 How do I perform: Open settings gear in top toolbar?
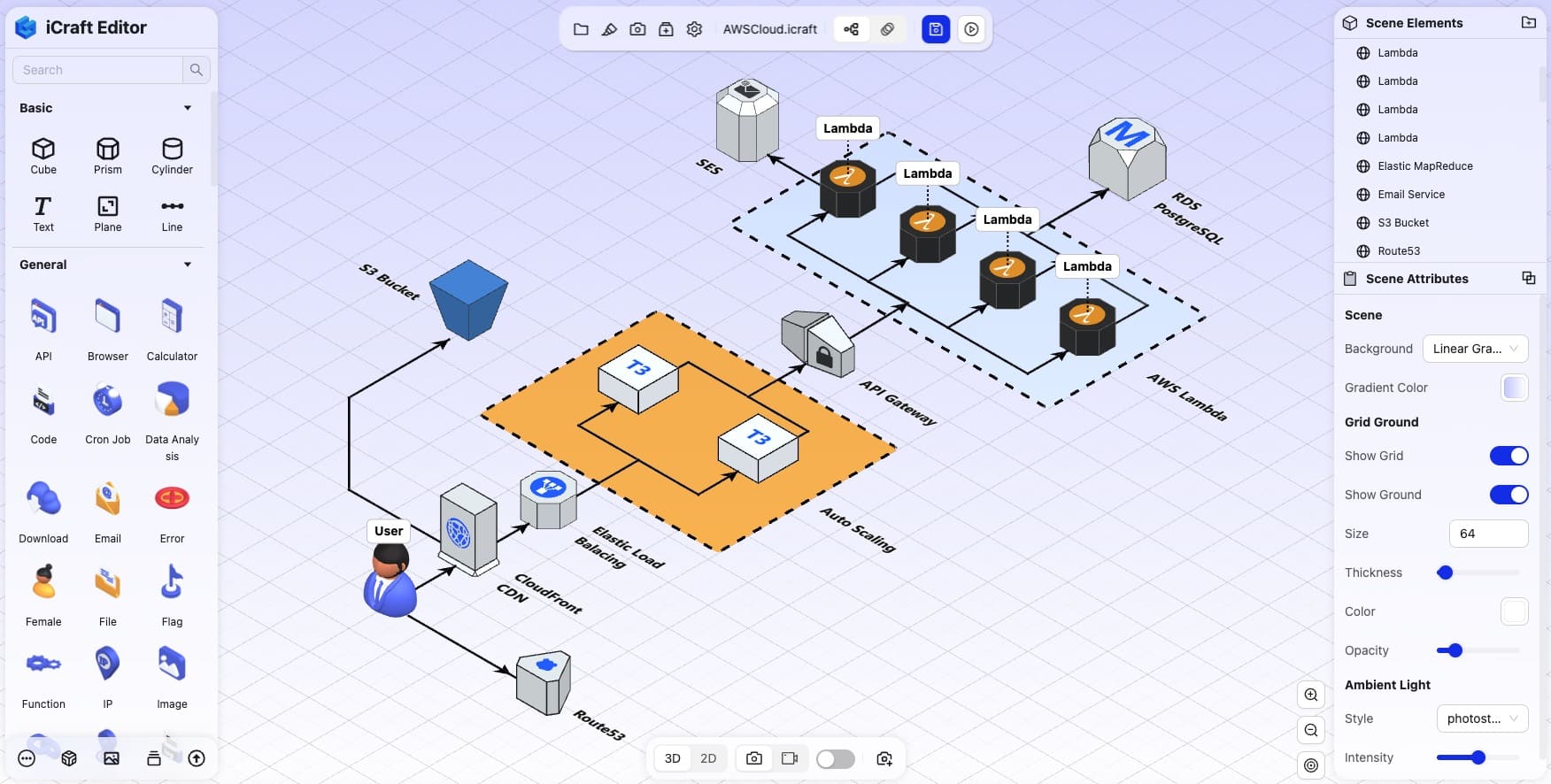coord(694,29)
